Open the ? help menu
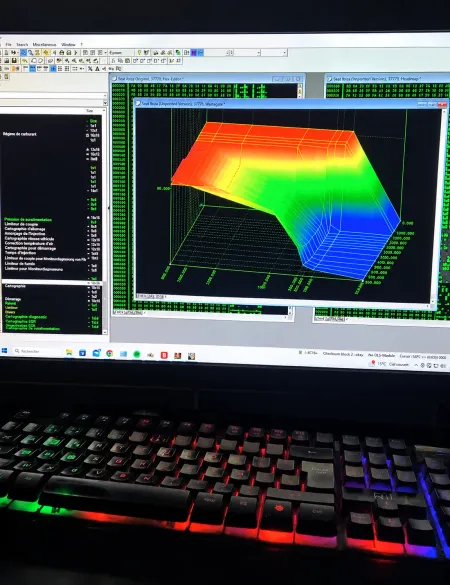The image size is (450, 585). [82, 44]
